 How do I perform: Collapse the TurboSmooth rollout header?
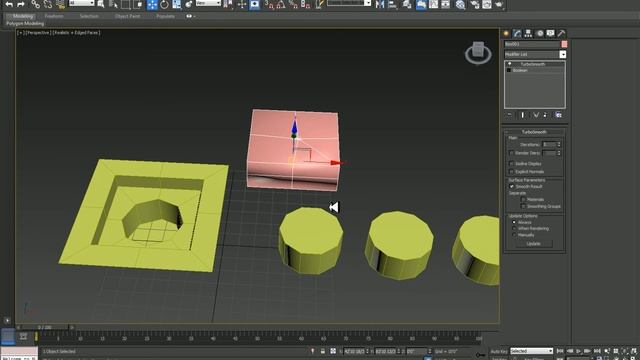(534, 132)
